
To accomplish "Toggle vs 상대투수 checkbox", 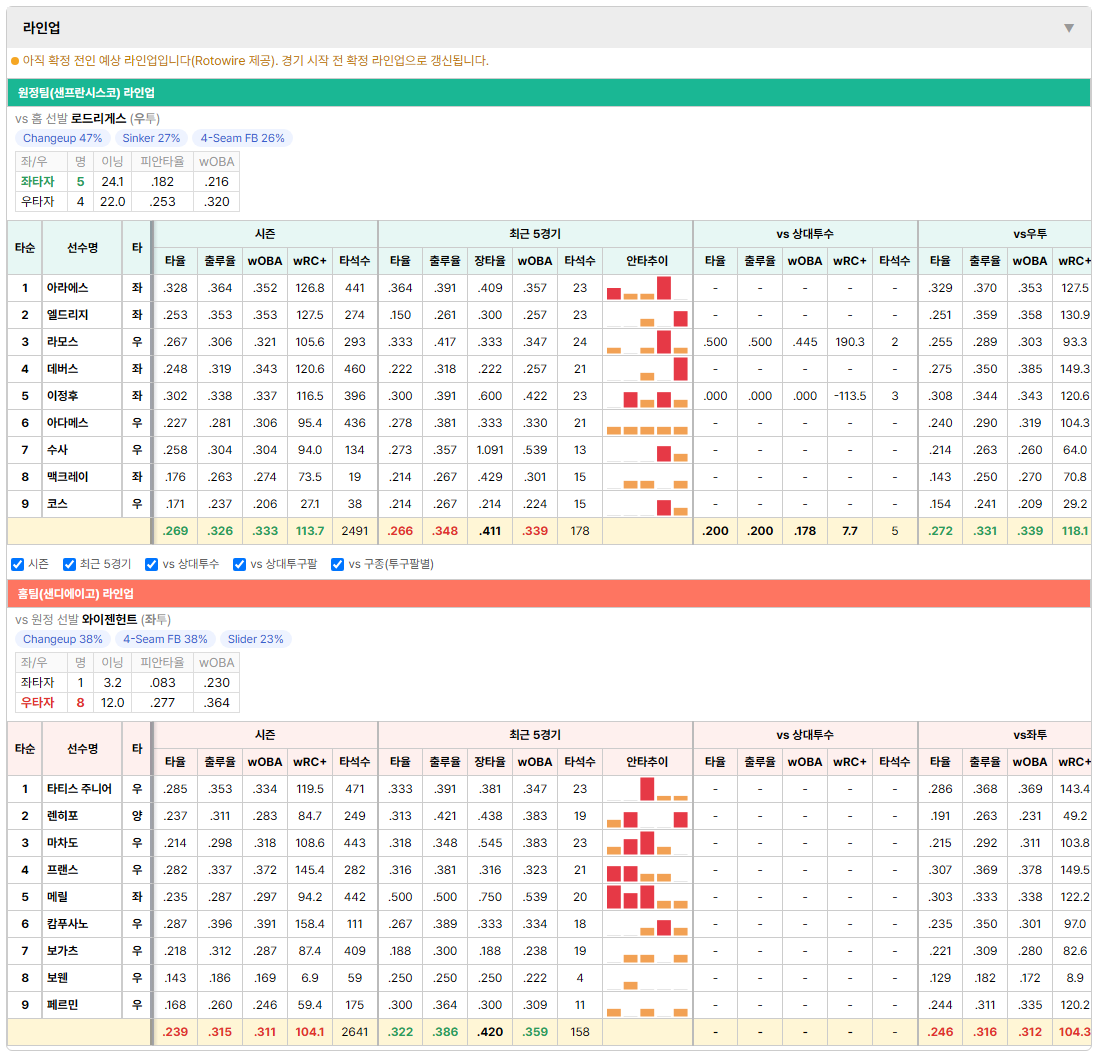I will [x=151, y=564].
